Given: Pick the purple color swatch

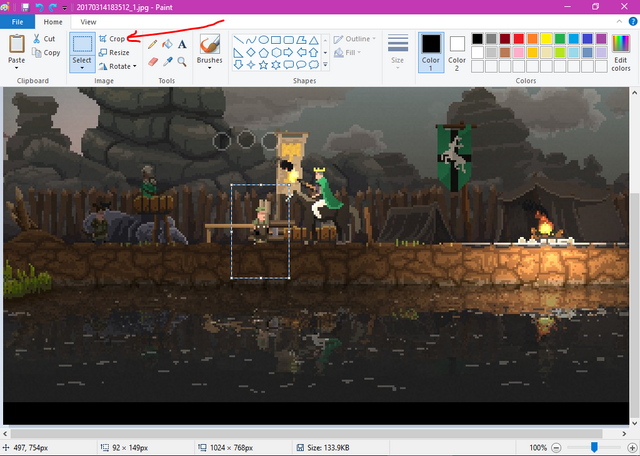Looking at the screenshot, I should pos(601,39).
